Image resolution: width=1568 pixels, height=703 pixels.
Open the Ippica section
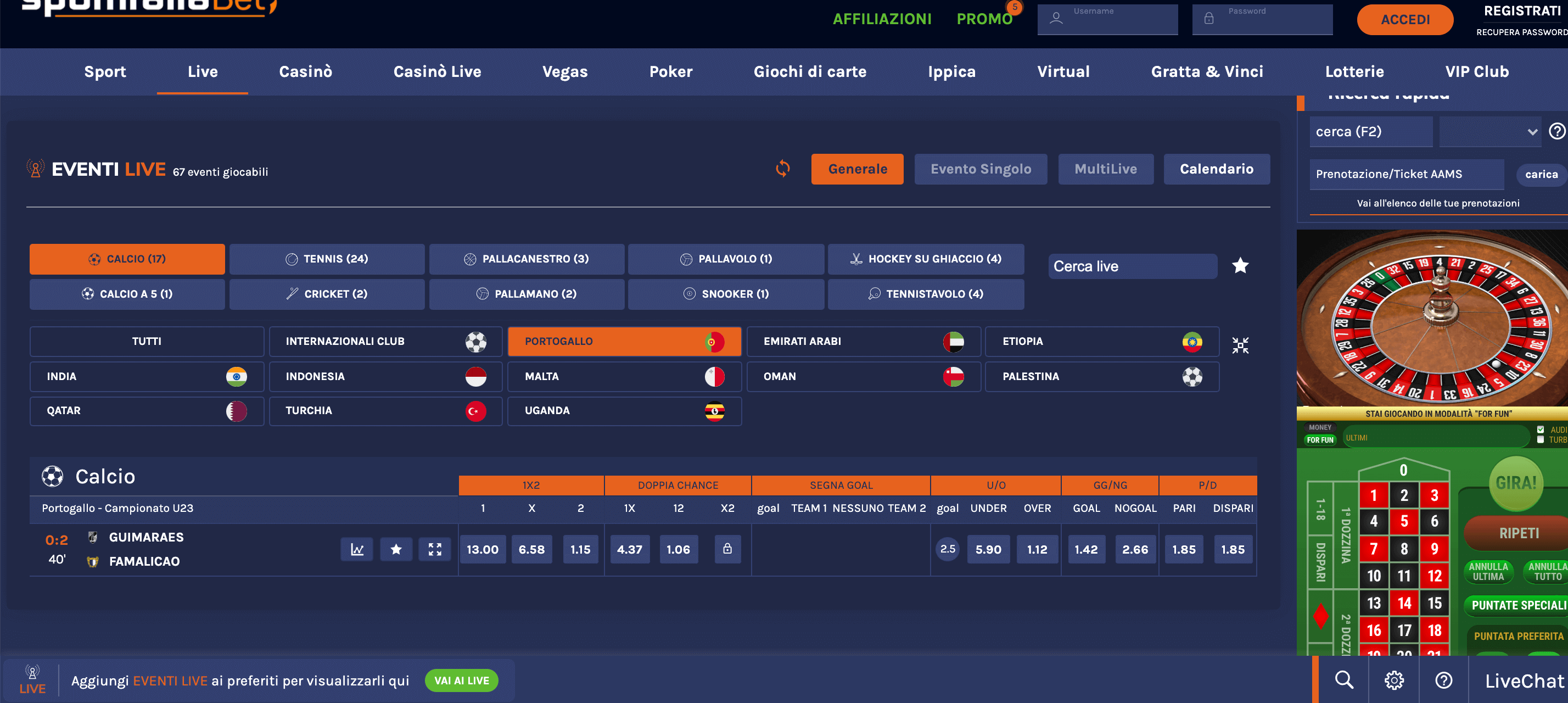pyautogui.click(x=951, y=72)
